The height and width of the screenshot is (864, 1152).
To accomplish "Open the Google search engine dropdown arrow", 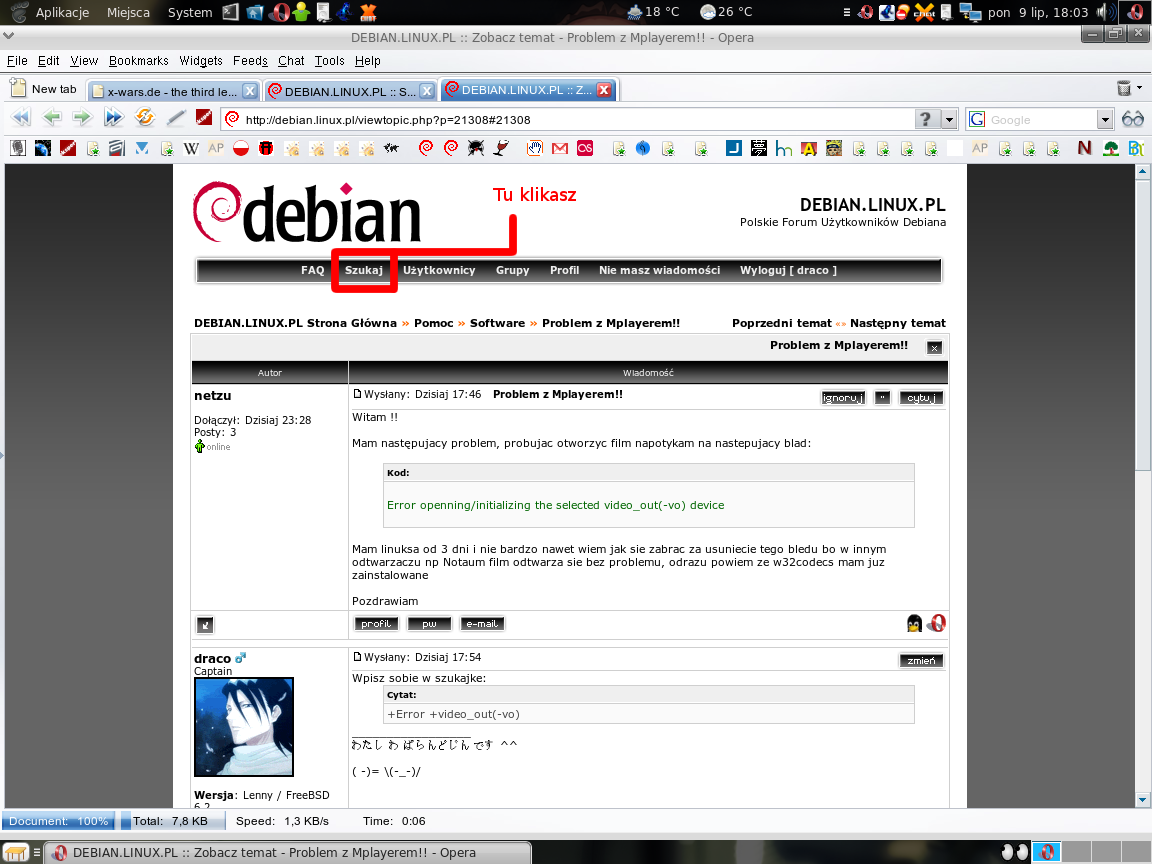I will pos(1105,119).
